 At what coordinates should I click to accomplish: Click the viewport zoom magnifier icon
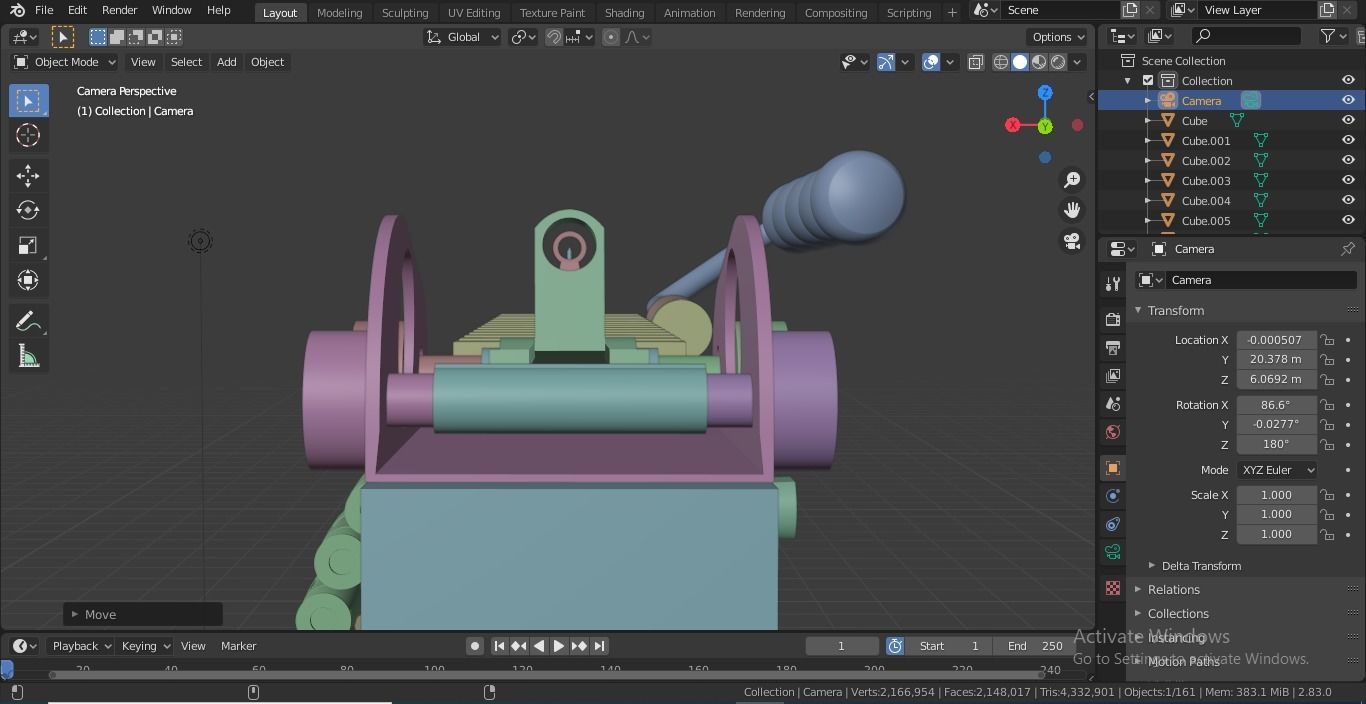pos(1072,180)
